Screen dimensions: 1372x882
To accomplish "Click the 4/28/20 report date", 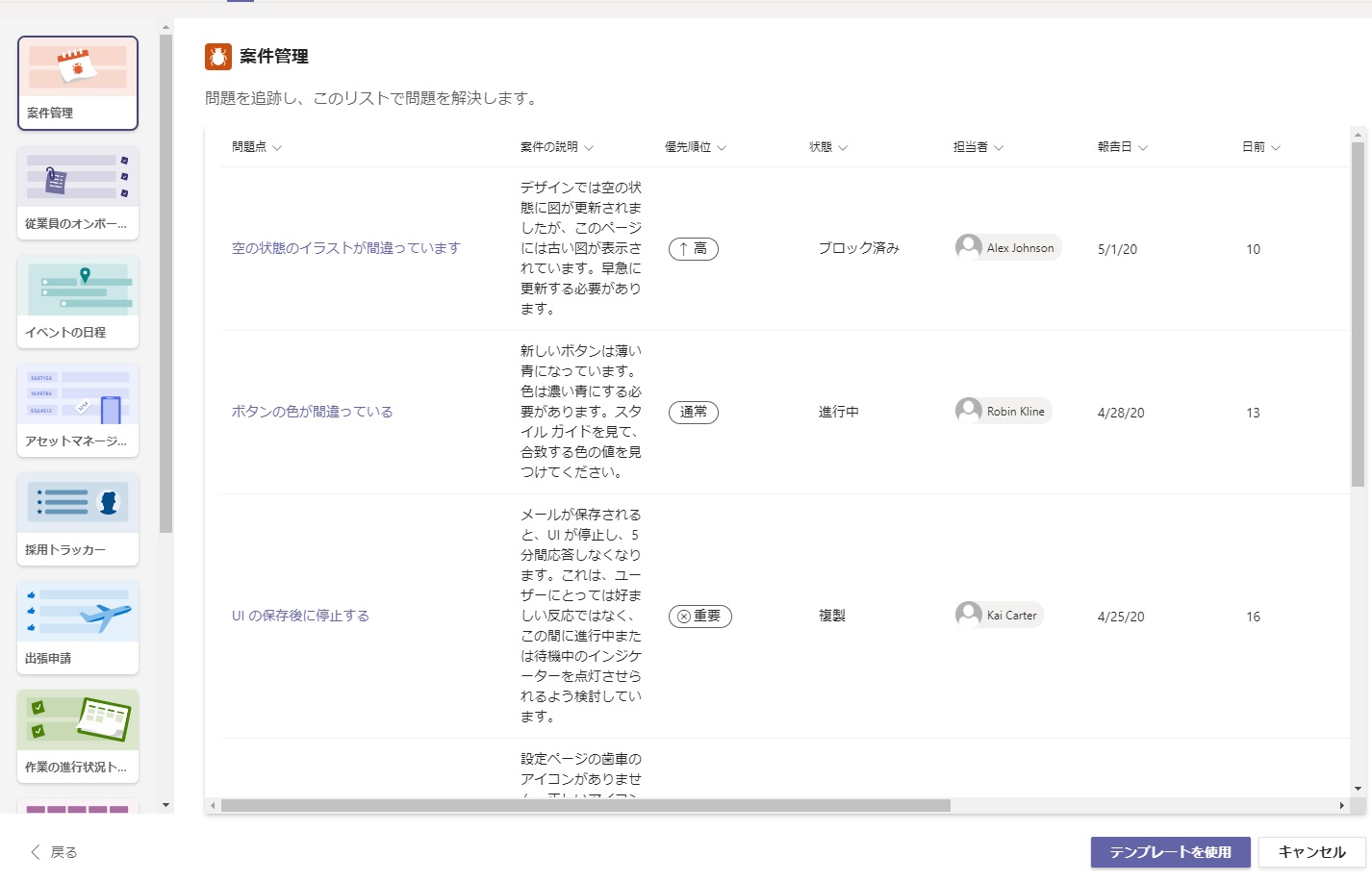I will tap(1121, 413).
